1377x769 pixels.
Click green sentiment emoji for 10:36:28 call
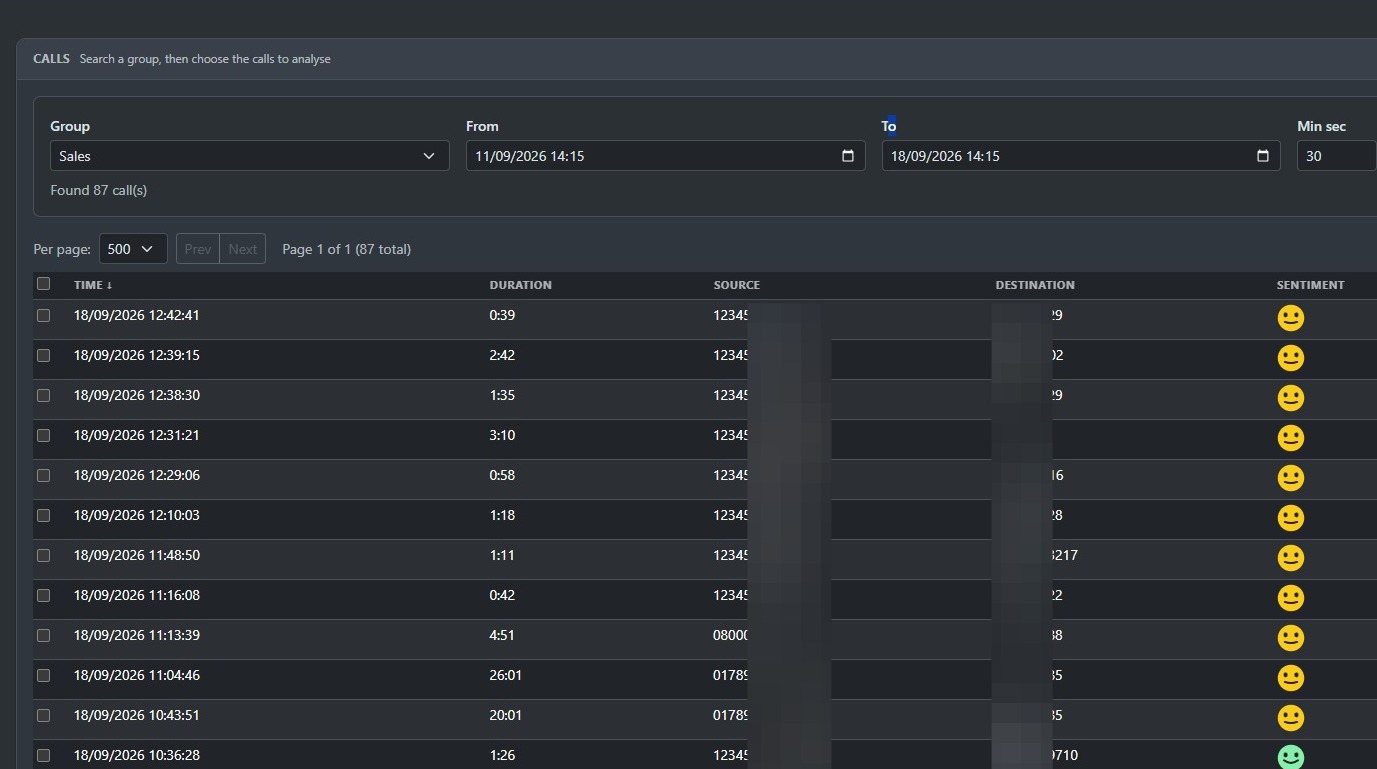click(x=1291, y=757)
